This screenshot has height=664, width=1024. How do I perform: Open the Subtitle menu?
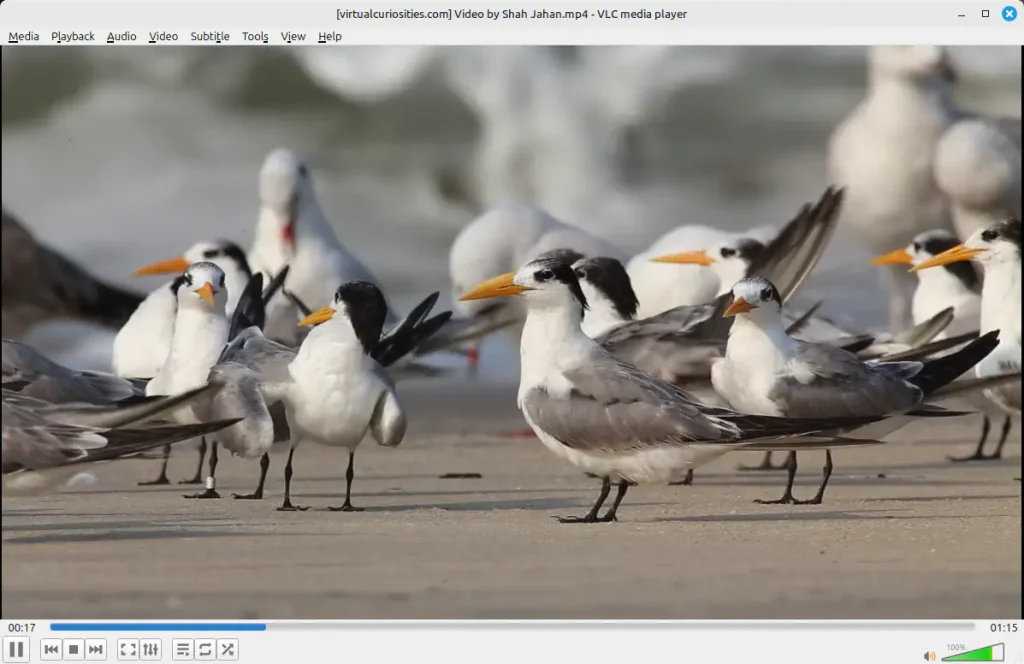(x=210, y=37)
